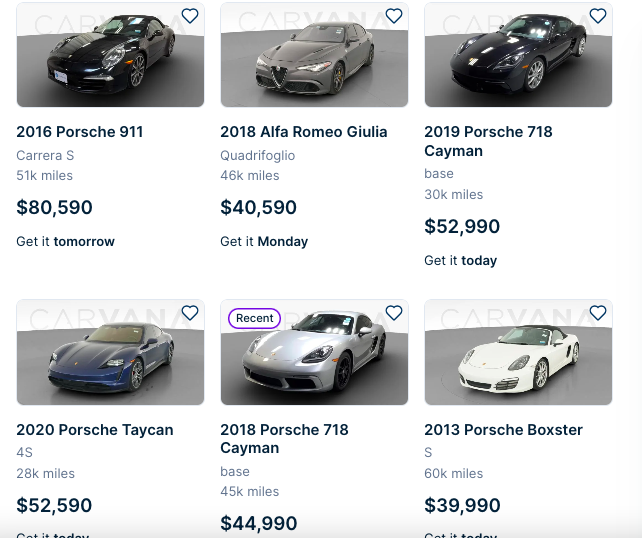Favorite the 2020 Porsche Taycan listing
The image size is (642, 538).
point(190,313)
